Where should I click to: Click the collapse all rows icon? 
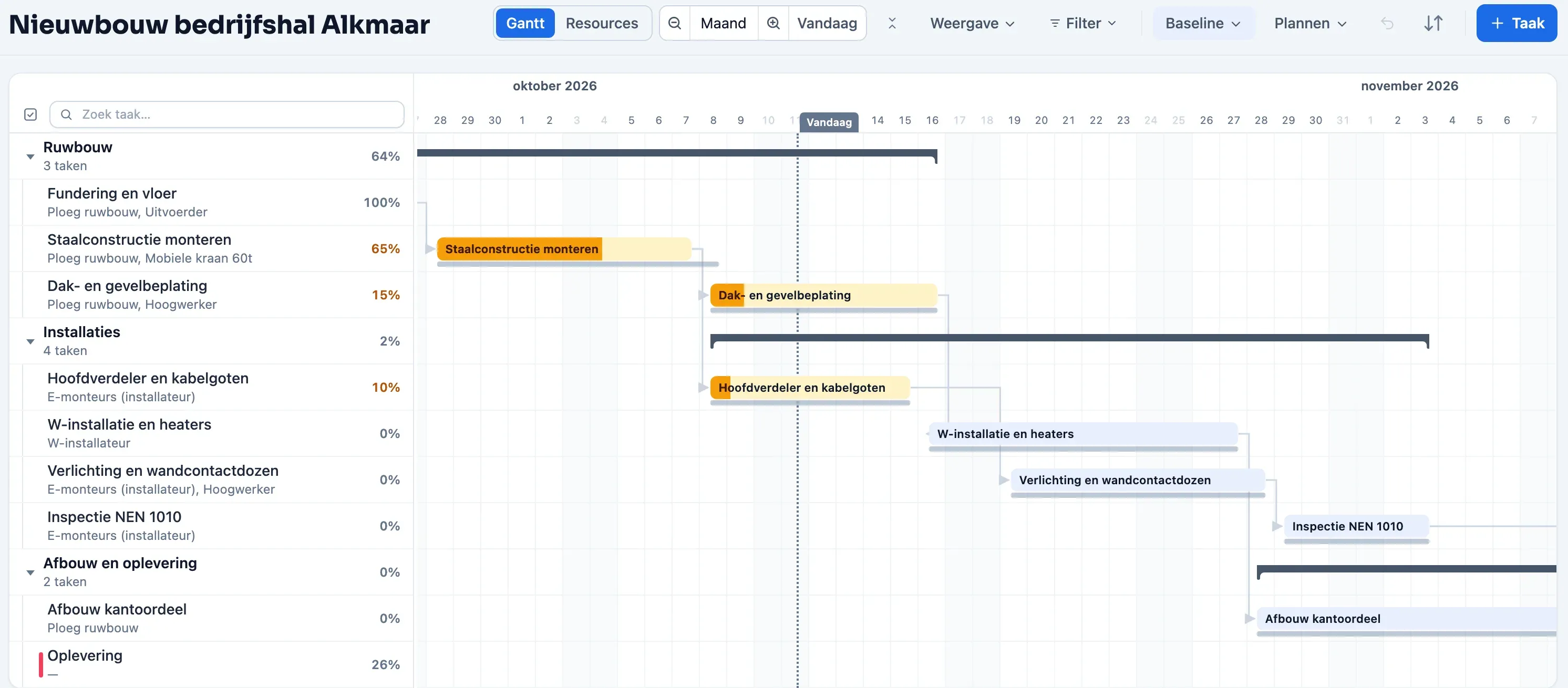point(892,23)
